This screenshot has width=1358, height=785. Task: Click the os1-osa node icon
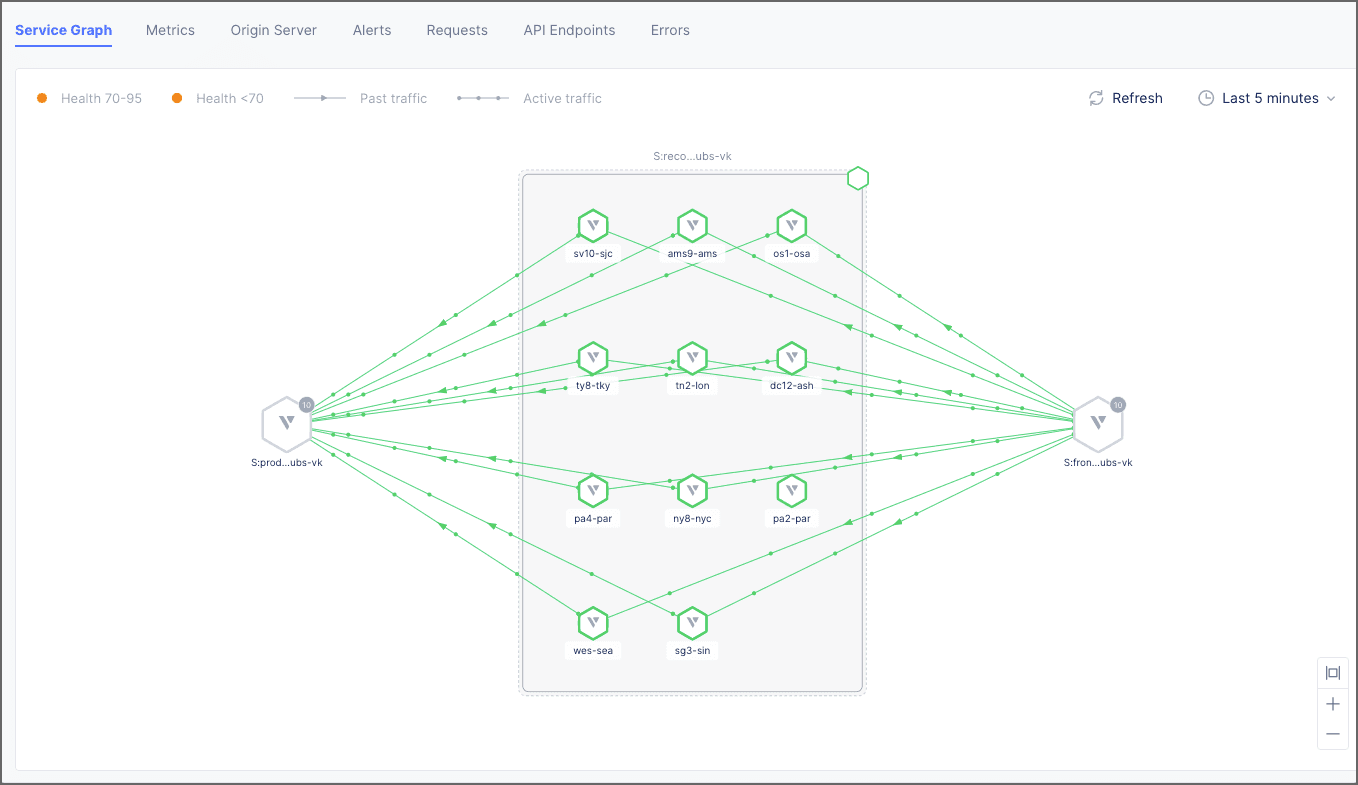(791, 226)
